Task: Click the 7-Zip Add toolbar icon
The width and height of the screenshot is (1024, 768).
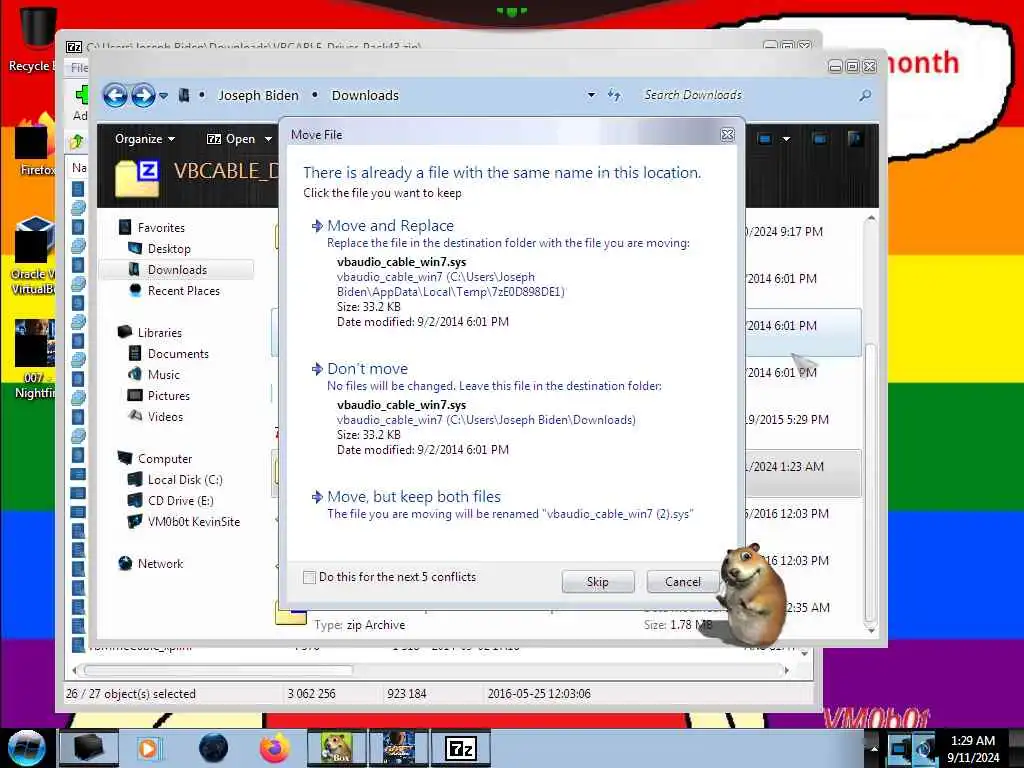Action: (x=81, y=95)
